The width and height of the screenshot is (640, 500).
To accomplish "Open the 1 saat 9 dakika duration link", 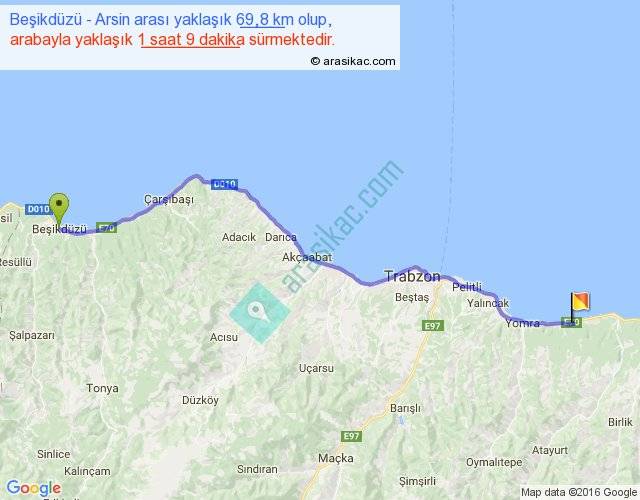I will coord(191,40).
